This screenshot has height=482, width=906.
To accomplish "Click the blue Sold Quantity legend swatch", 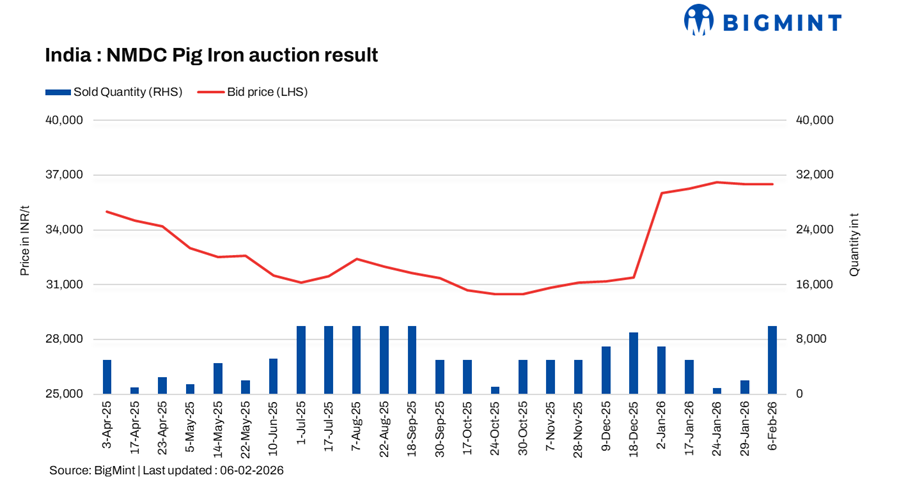I will click(58, 92).
